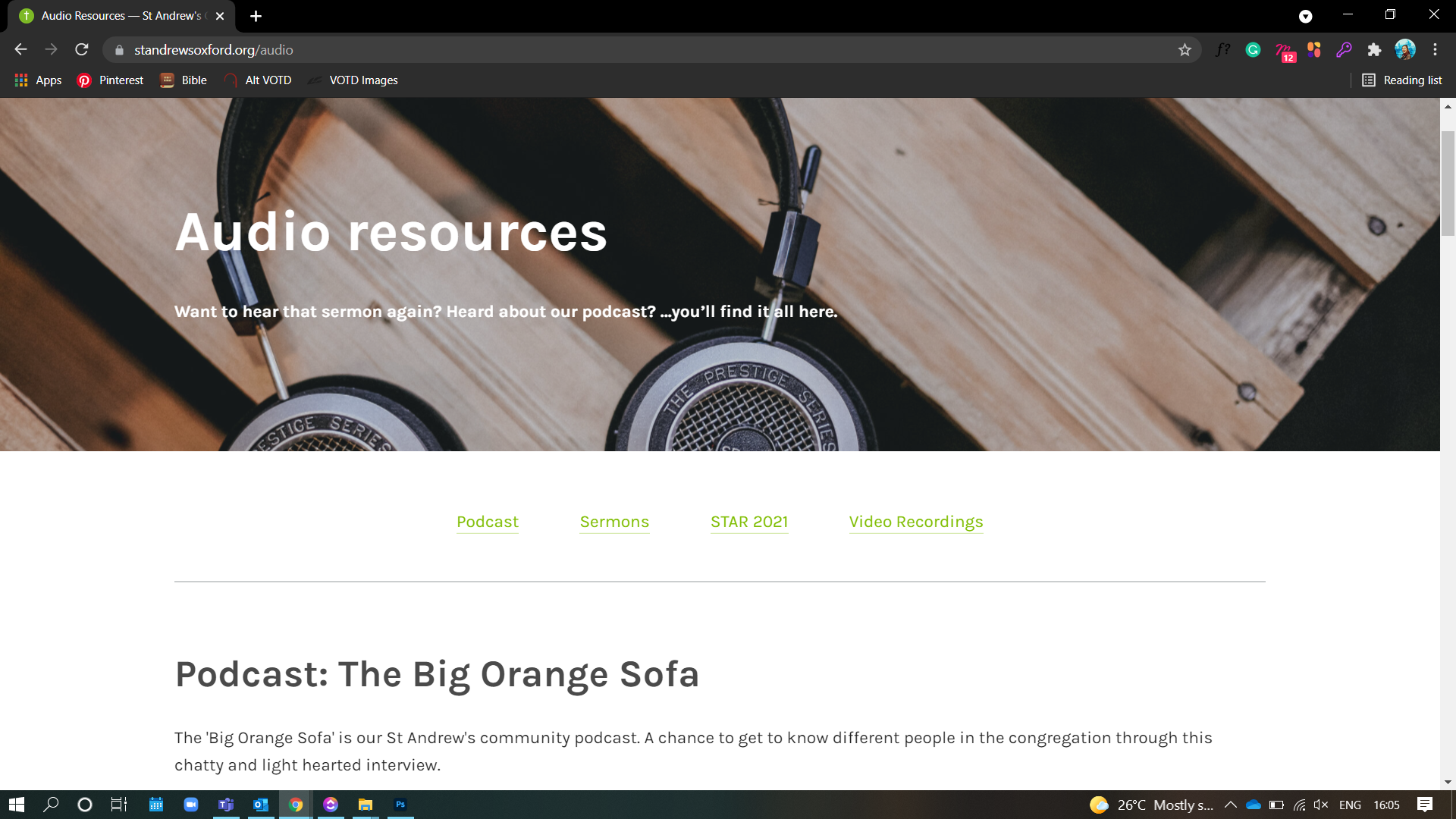
Task: Reload the page
Action: coord(82,50)
